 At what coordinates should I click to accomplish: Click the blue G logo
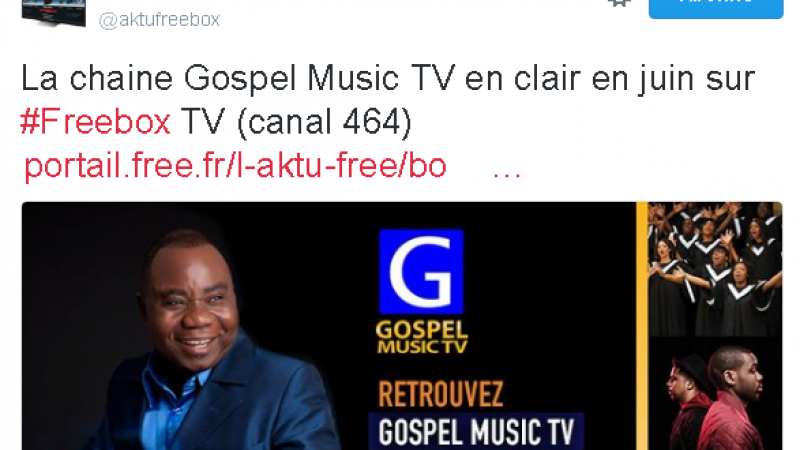pos(421,271)
